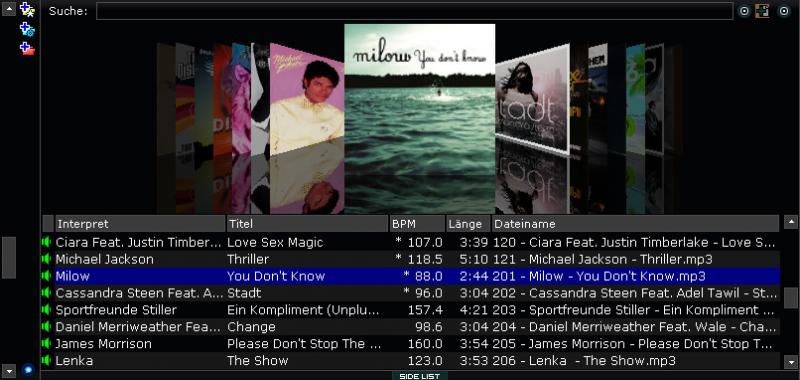Image resolution: width=800 pixels, height=380 pixels.
Task: Click the orange cover-view icon beside search bar
Action: [762, 11]
